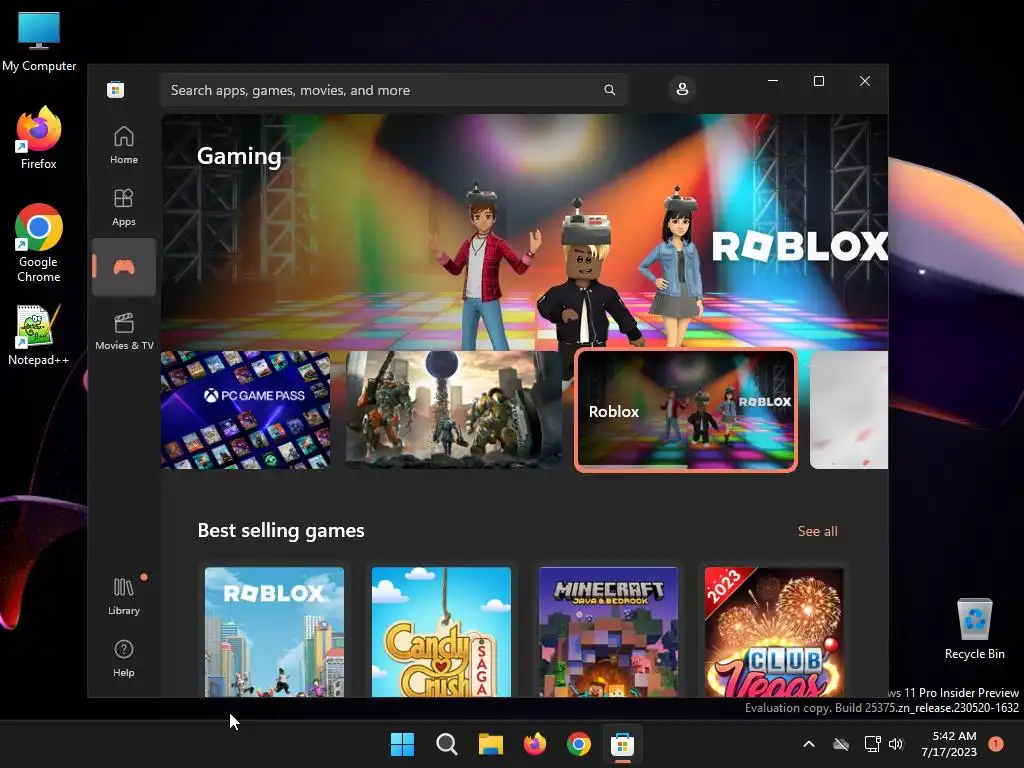Select the Firefox desktop shortcut
The width and height of the screenshot is (1024, 768).
pyautogui.click(x=39, y=138)
